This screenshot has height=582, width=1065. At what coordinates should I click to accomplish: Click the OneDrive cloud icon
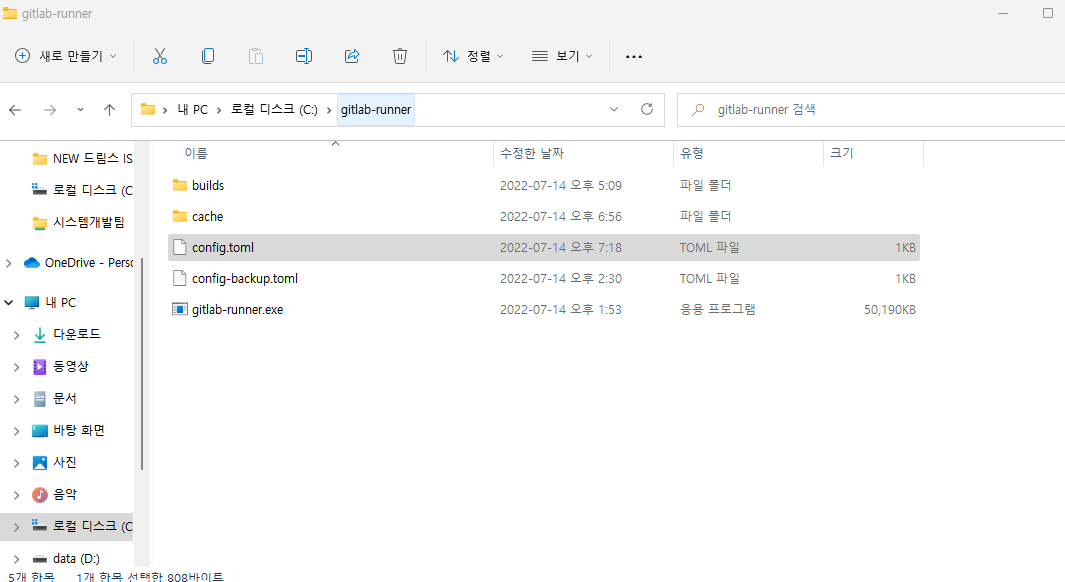[x=32, y=263]
